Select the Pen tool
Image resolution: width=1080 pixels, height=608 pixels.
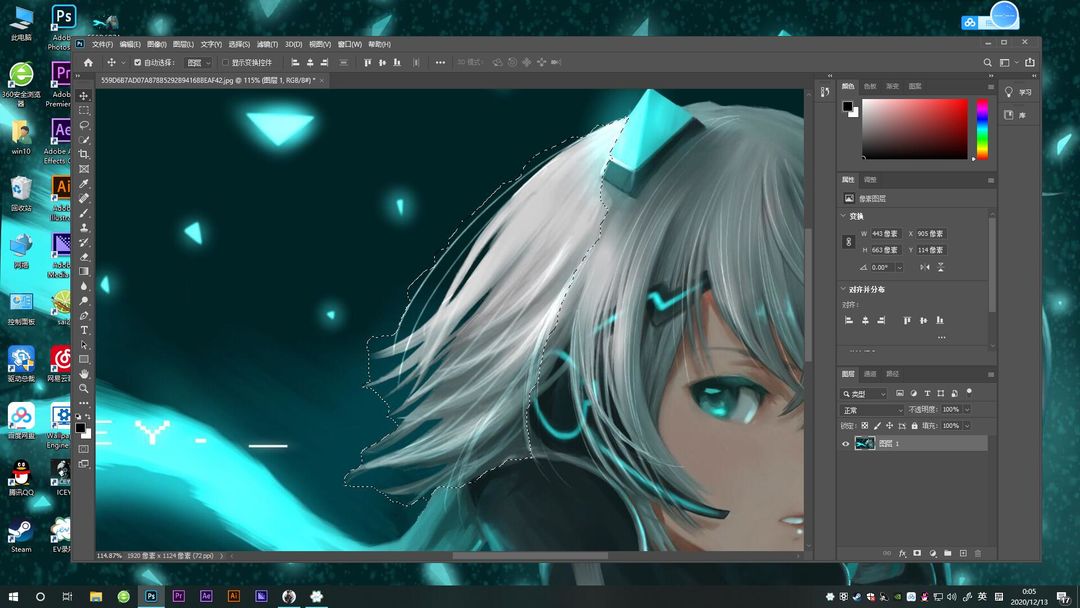pos(84,315)
